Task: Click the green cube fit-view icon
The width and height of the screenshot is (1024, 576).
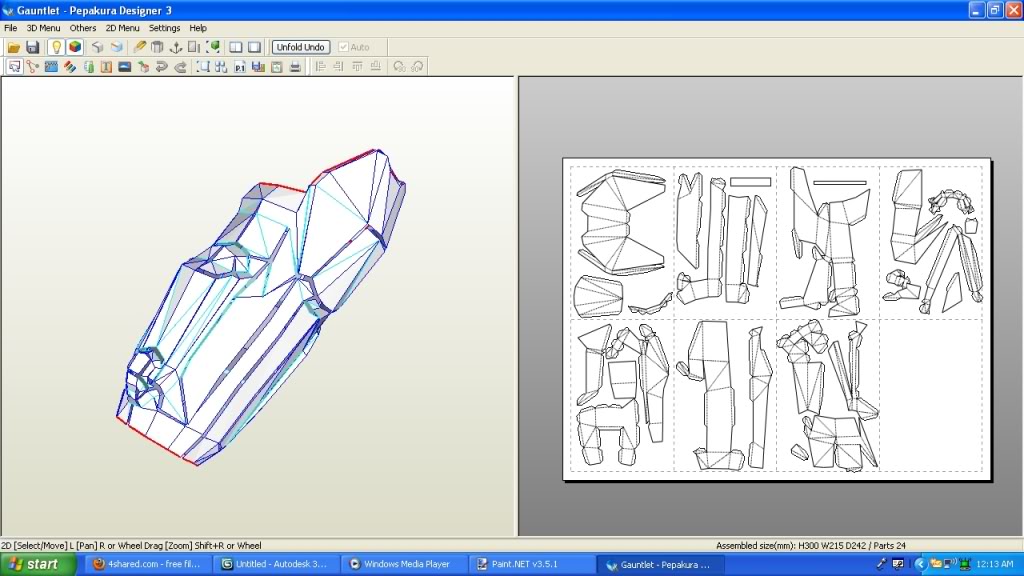Action: [213, 47]
